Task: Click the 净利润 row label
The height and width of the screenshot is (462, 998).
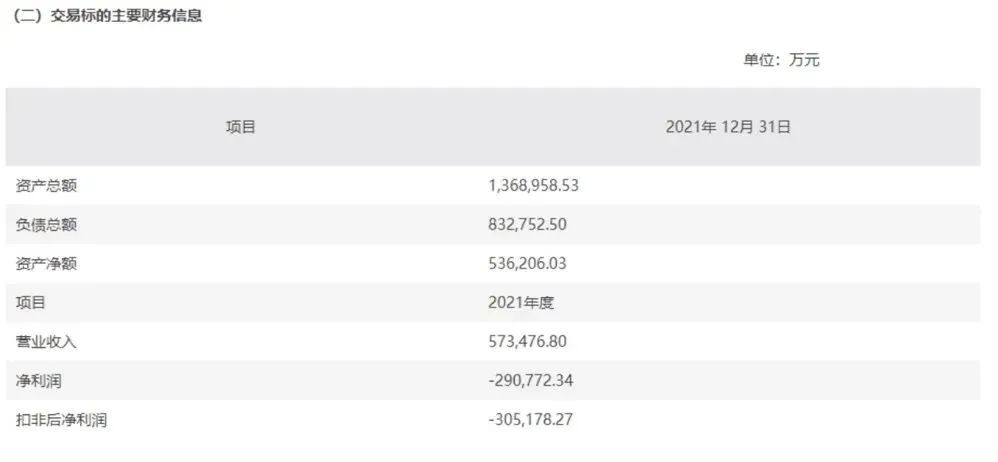Action: [x=39, y=381]
